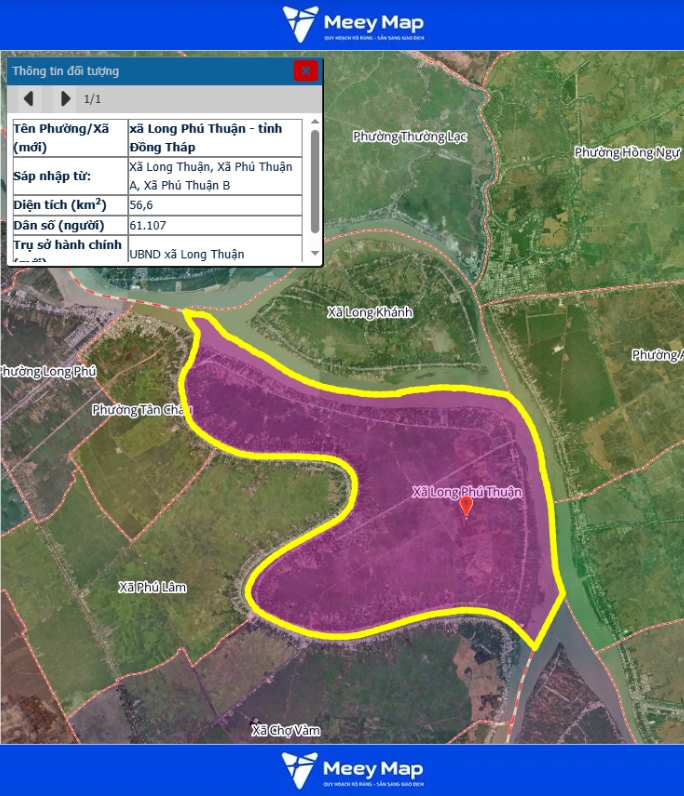Select the Xã Phú Lâm map label
This screenshot has height=796, width=684.
(x=152, y=586)
